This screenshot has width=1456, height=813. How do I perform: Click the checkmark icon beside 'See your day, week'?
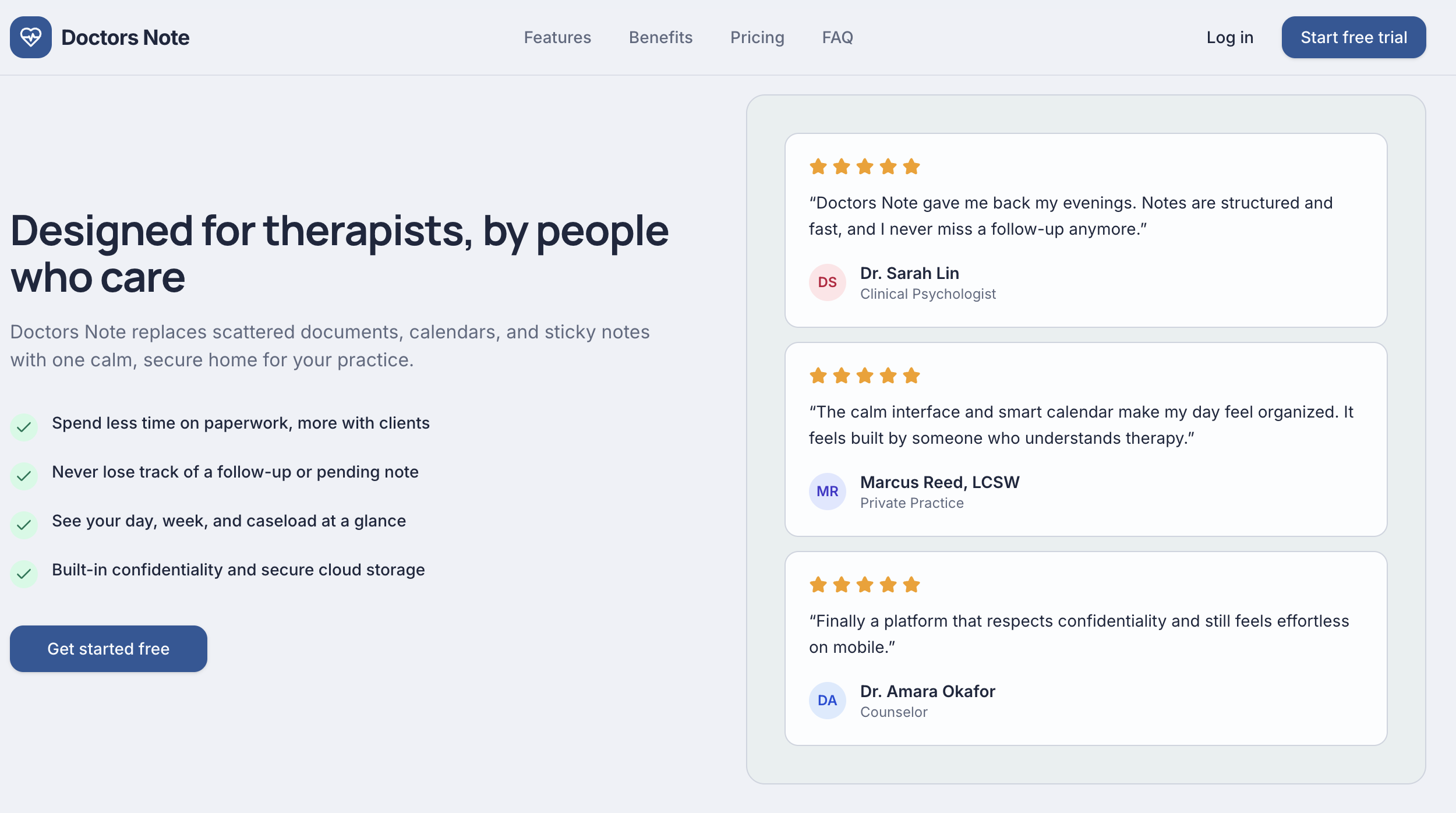pos(24,525)
